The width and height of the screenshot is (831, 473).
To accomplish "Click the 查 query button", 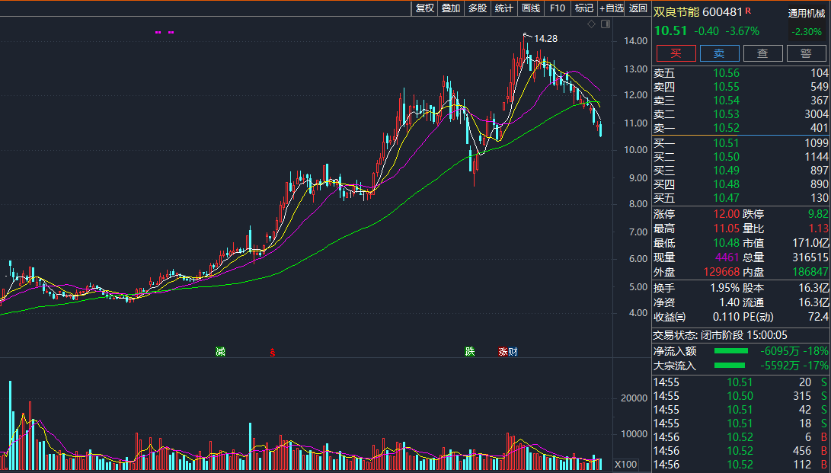I will point(763,54).
